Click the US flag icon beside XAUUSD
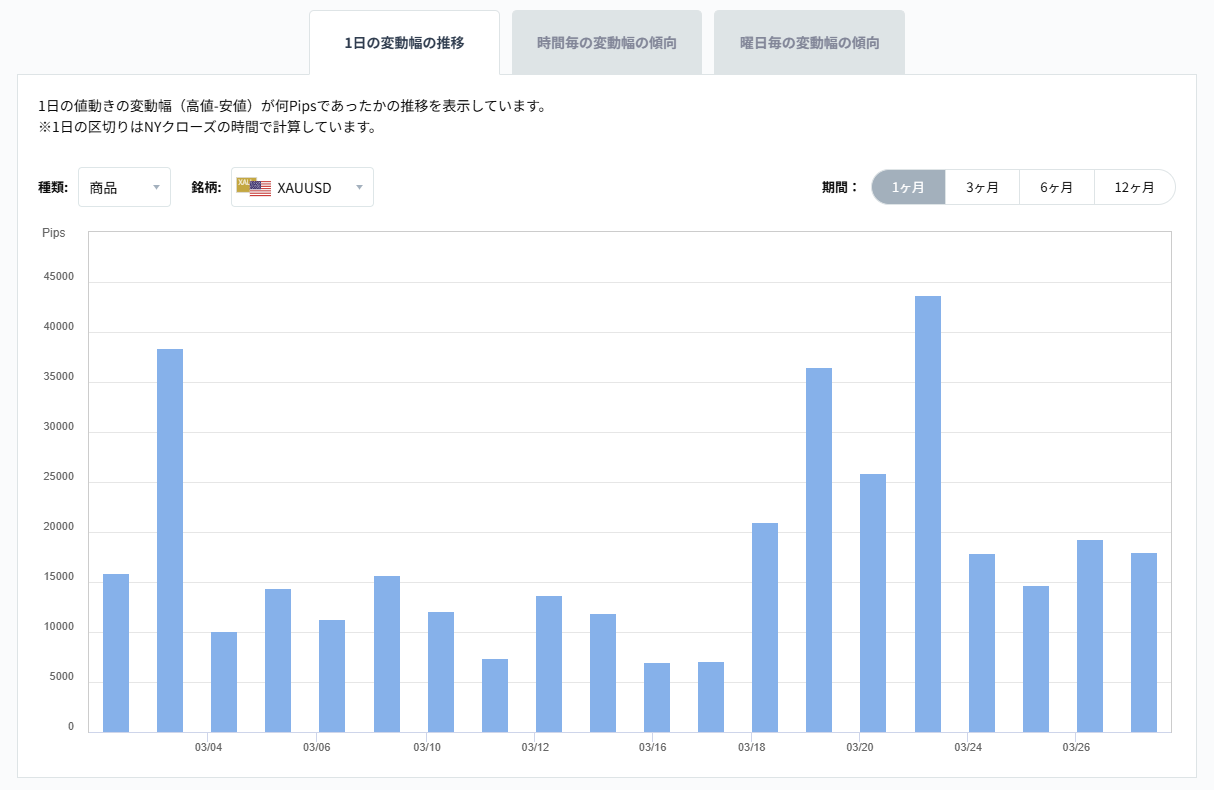The height and width of the screenshot is (790, 1214). [261, 189]
